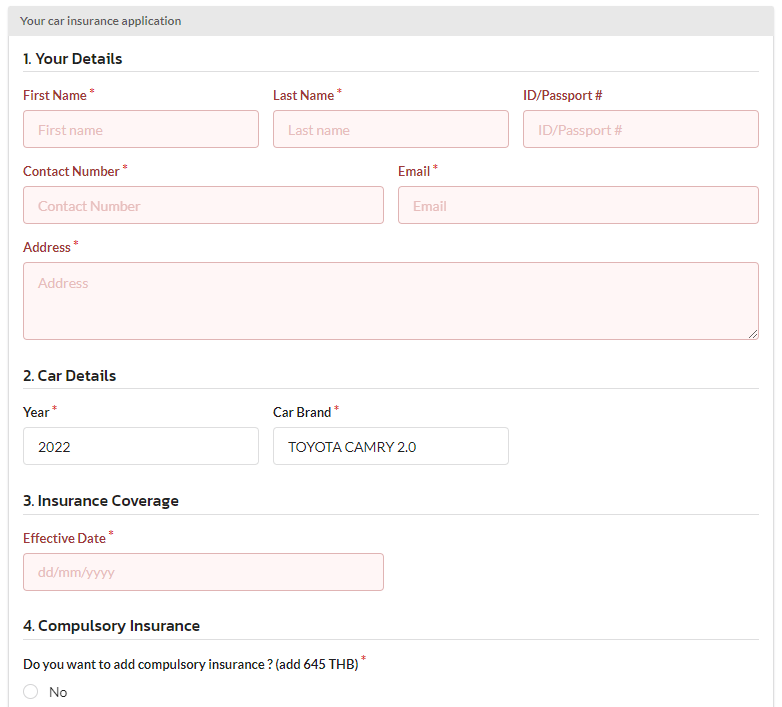Click the 'Email' field label
The image size is (782, 707).
pyautogui.click(x=414, y=171)
